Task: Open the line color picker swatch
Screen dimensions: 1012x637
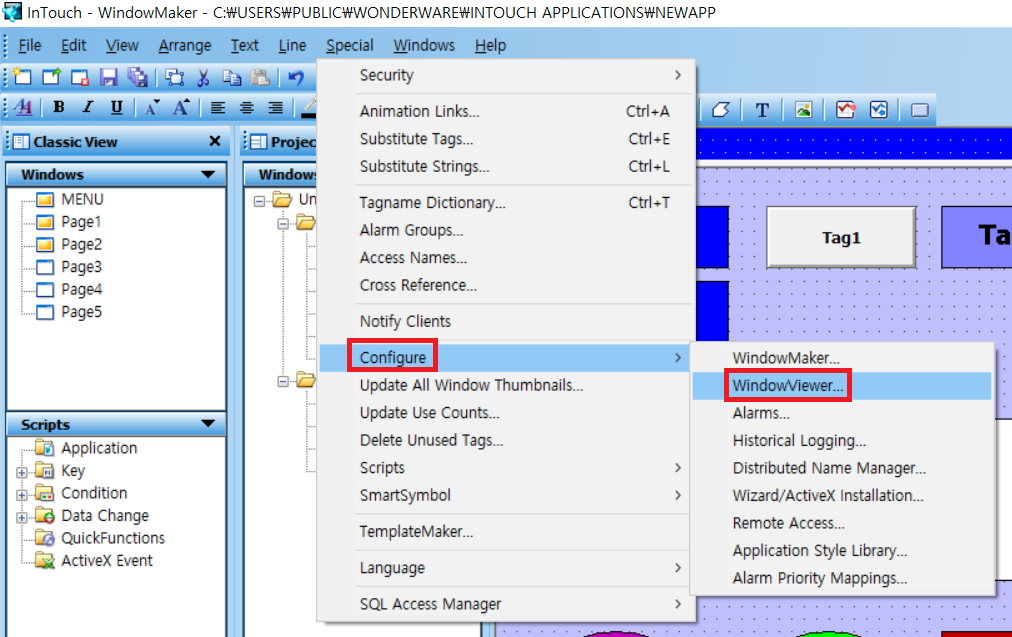Action: click(x=309, y=108)
